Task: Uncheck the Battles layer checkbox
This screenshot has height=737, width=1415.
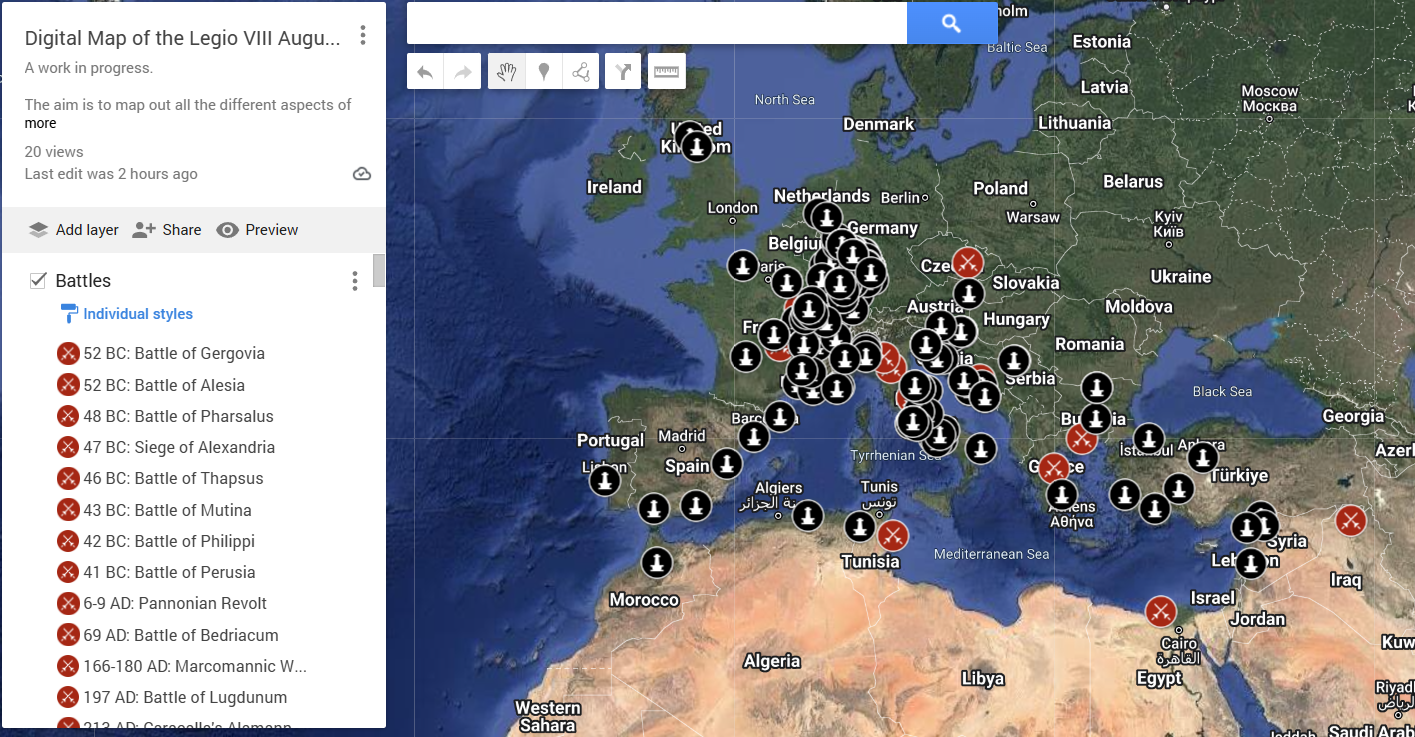Action: (x=38, y=280)
